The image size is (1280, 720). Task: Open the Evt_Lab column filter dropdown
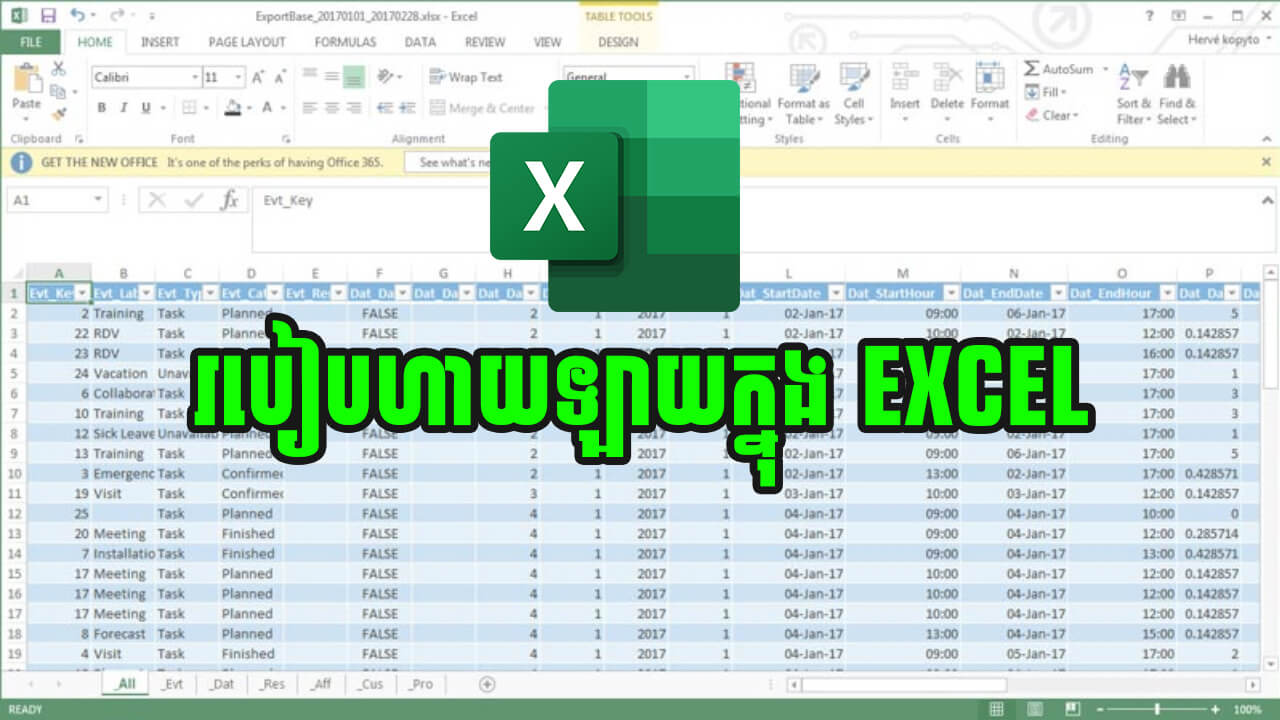[147, 293]
